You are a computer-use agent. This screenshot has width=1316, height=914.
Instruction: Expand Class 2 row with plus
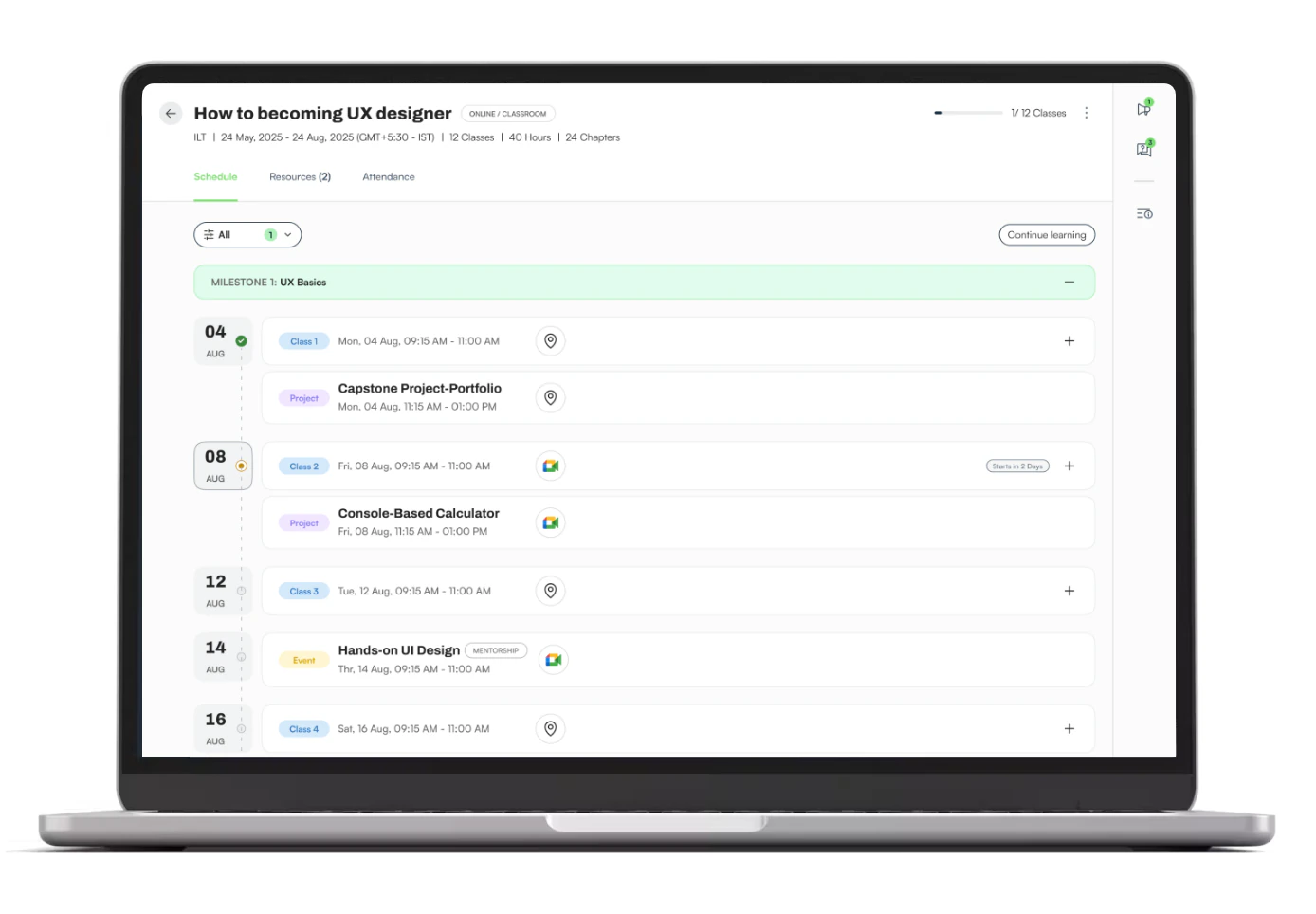(1069, 466)
